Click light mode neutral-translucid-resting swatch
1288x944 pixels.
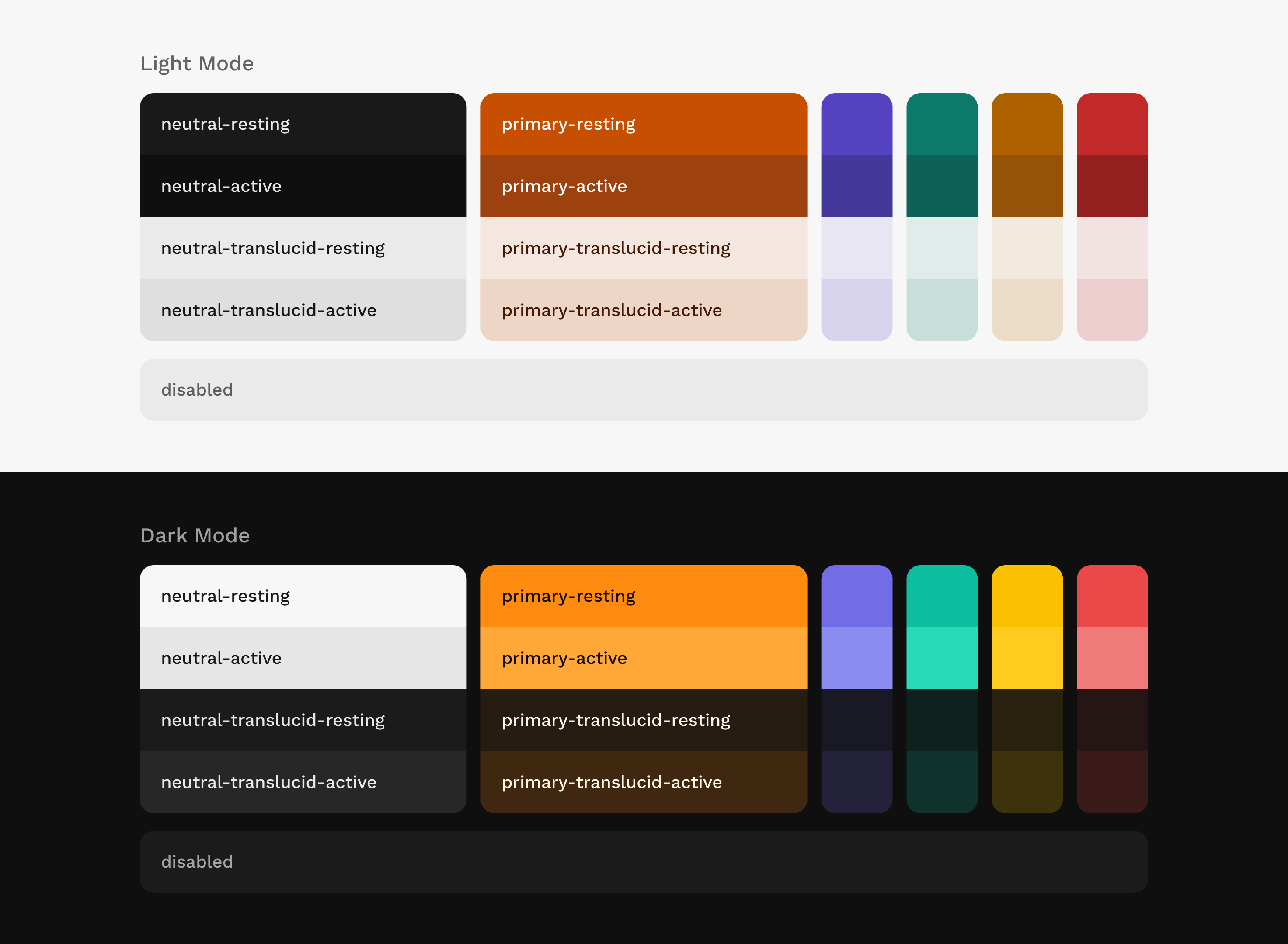[303, 248]
